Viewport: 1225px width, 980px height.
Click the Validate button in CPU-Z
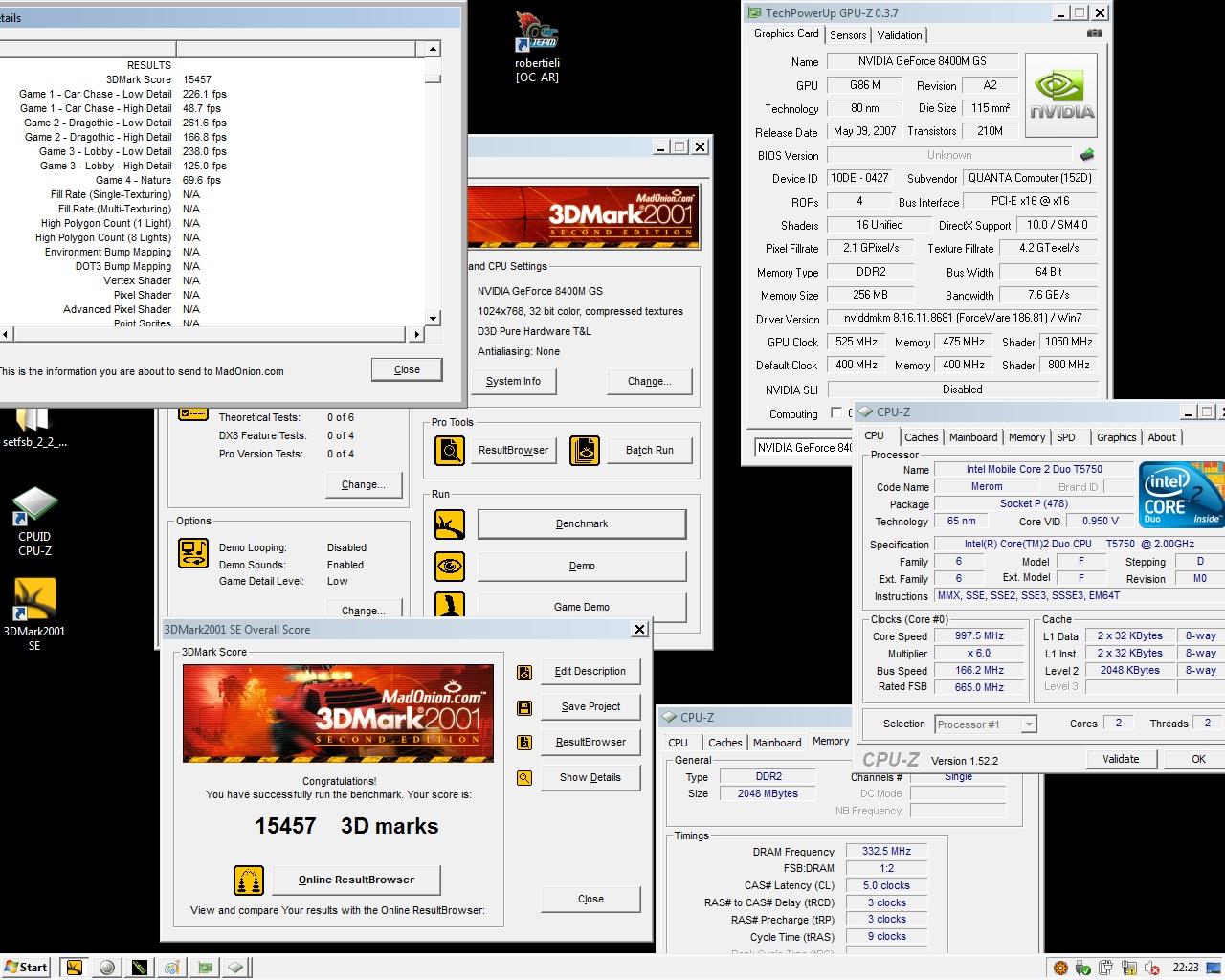[1121, 759]
